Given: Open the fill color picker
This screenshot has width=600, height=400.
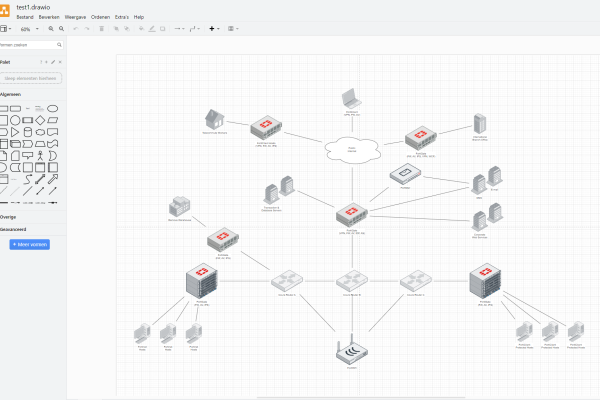Looking at the screenshot, I should (x=139, y=29).
